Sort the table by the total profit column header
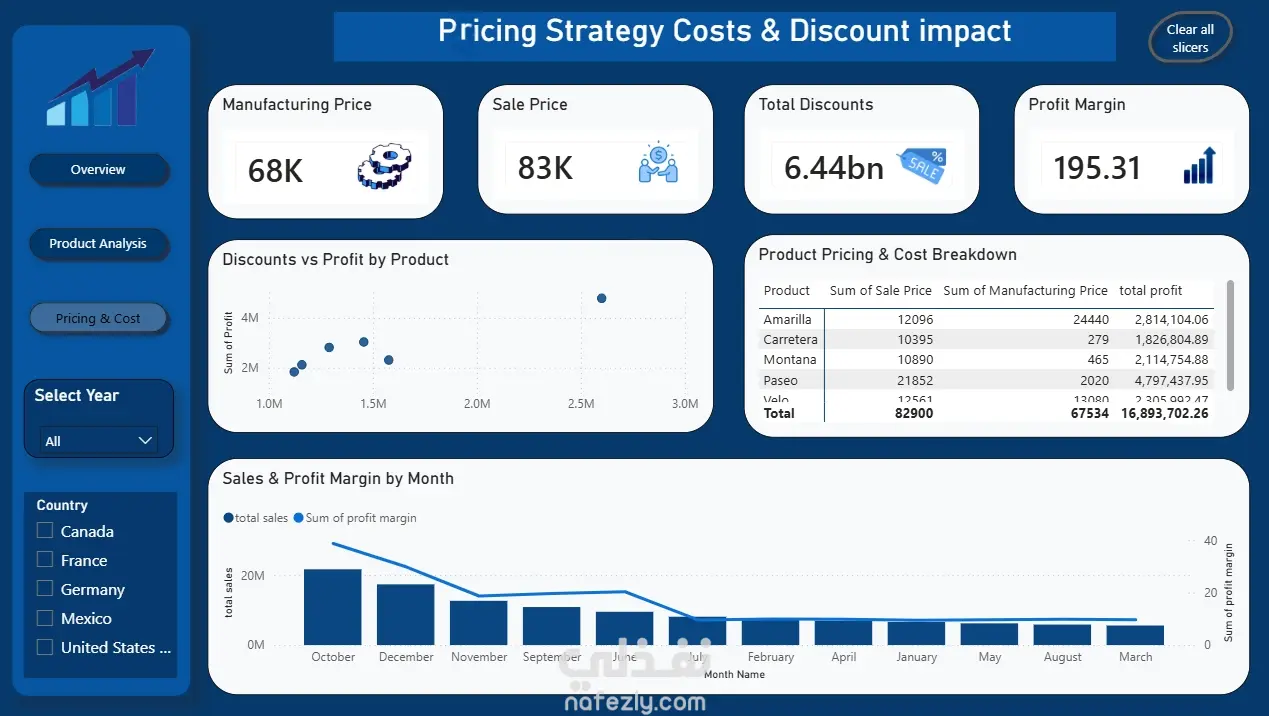This screenshot has height=716, width=1269. [x=1150, y=291]
